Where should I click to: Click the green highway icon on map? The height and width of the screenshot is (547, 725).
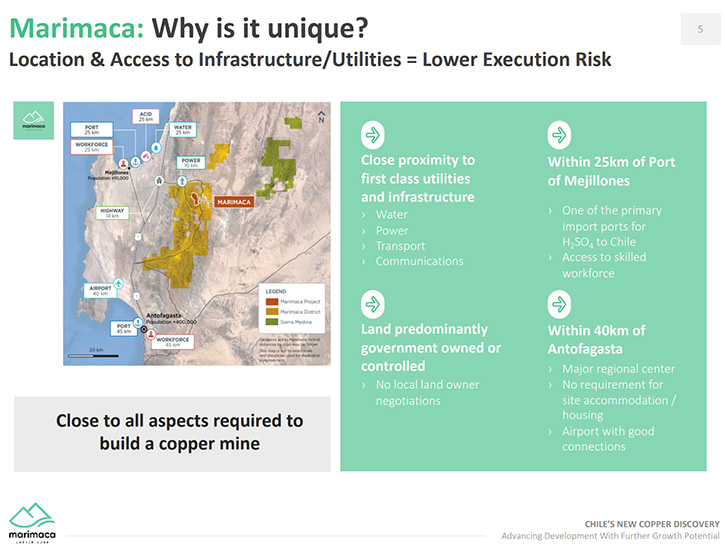click(160, 181)
